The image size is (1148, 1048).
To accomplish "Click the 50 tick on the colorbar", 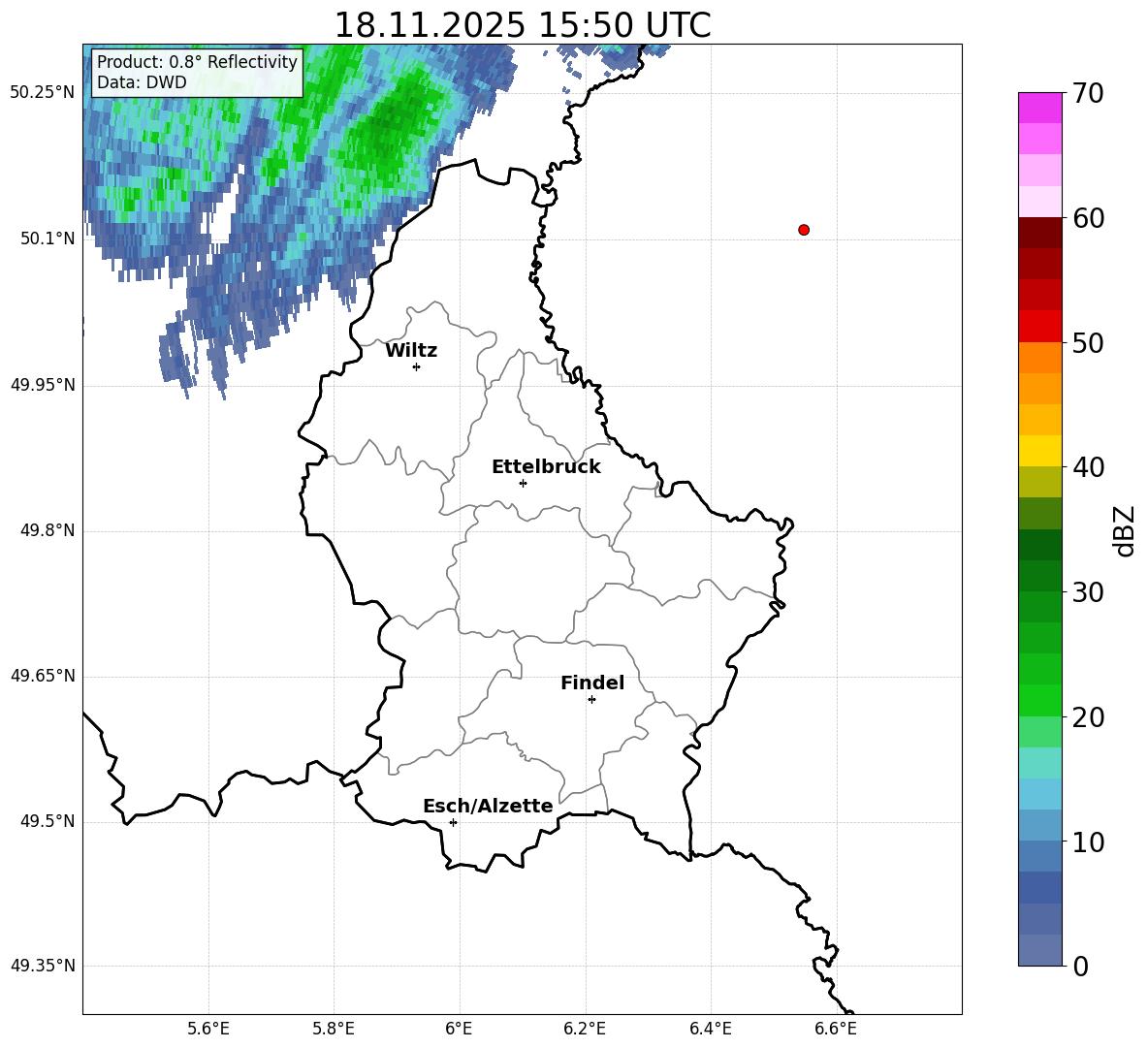I will coord(1087,343).
